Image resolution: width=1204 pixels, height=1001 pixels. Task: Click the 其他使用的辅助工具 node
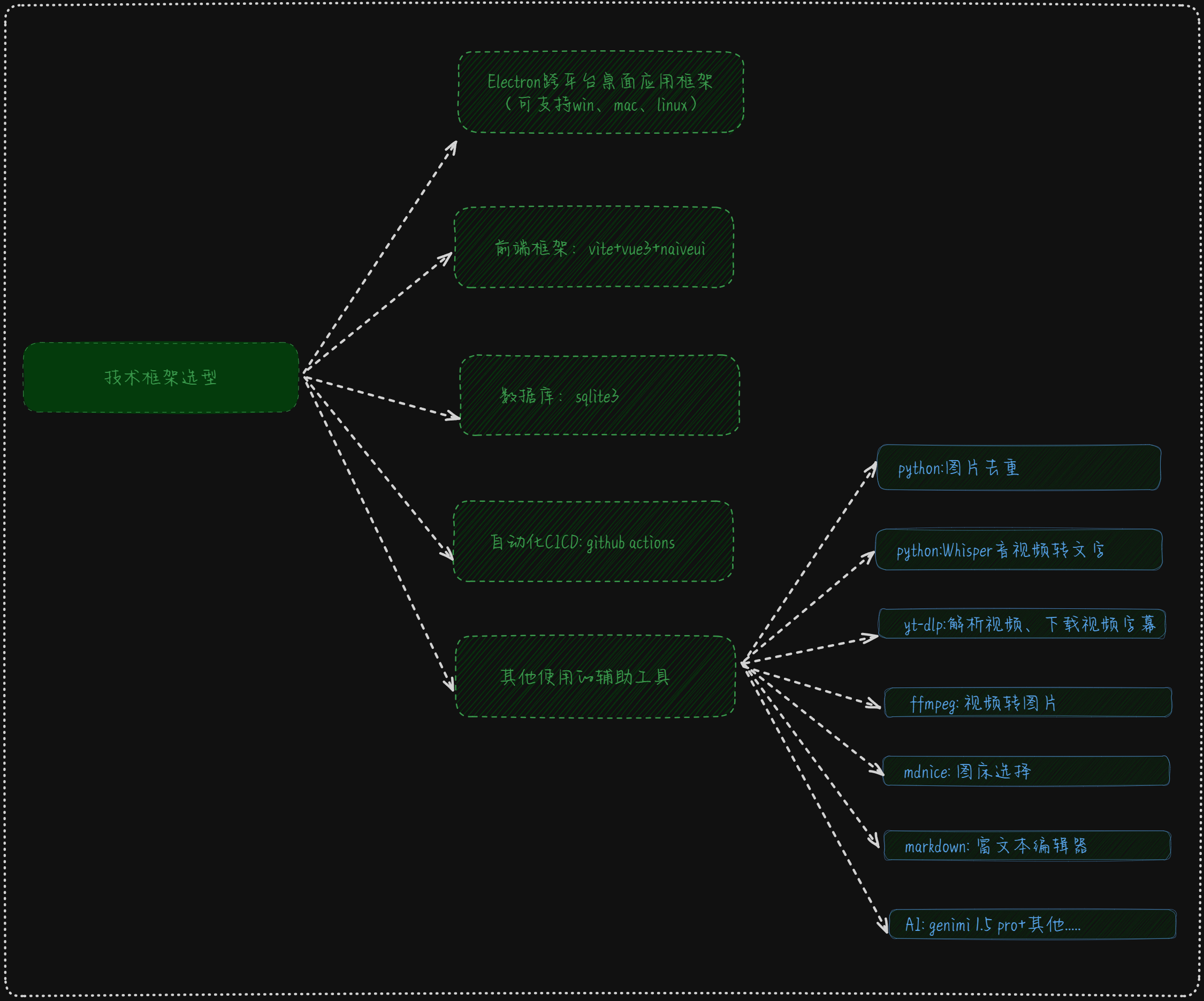596,676
